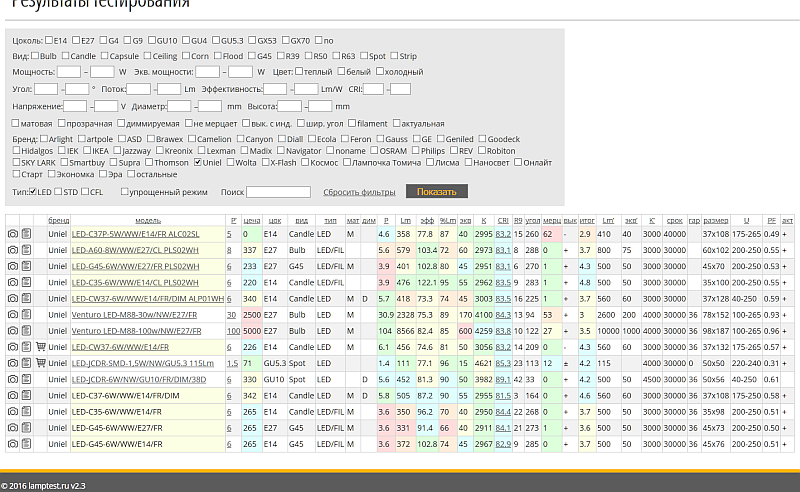Open document icon for LED-C35-6W/WW/E14/CL PLS02WH
This screenshot has width=800, height=492.
tap(26, 282)
